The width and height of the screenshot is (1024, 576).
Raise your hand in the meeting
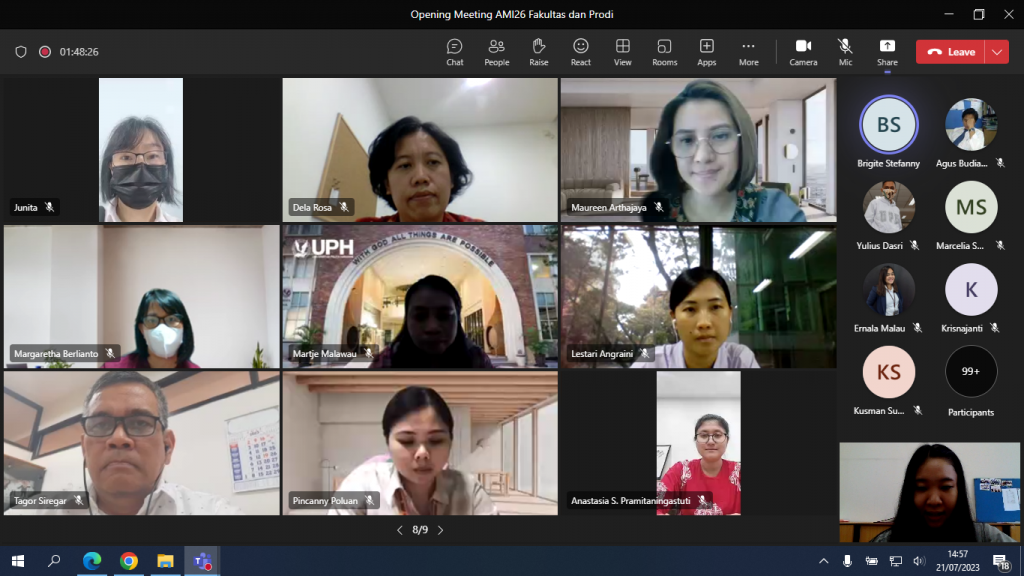[x=538, y=52]
